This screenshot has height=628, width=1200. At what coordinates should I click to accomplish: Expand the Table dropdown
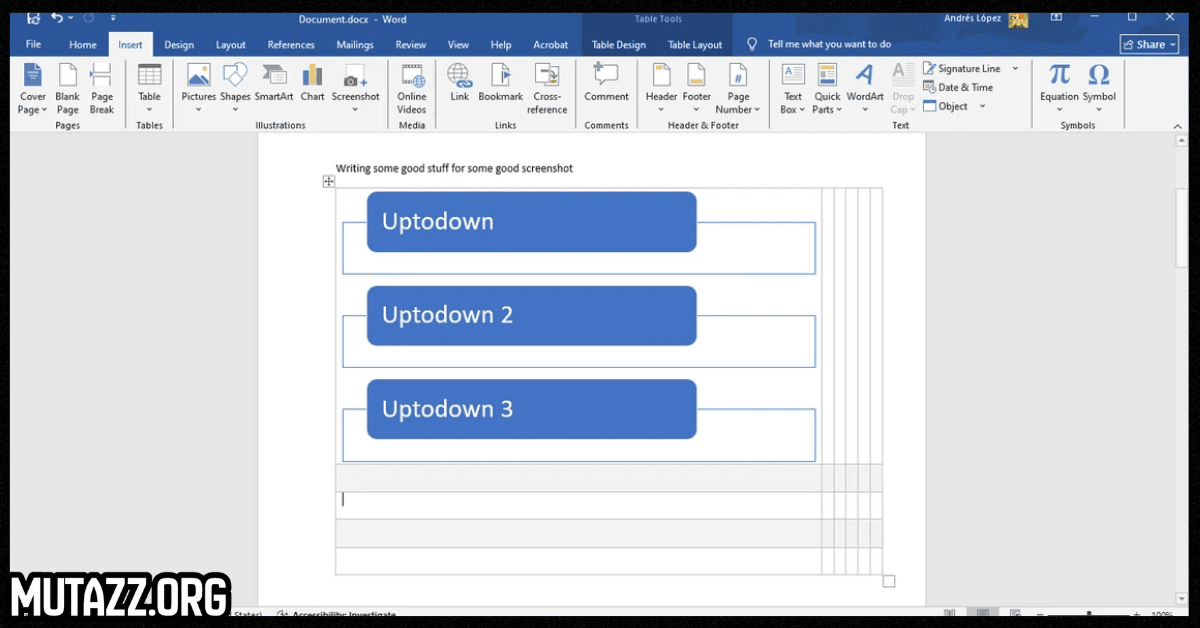pyautogui.click(x=149, y=109)
